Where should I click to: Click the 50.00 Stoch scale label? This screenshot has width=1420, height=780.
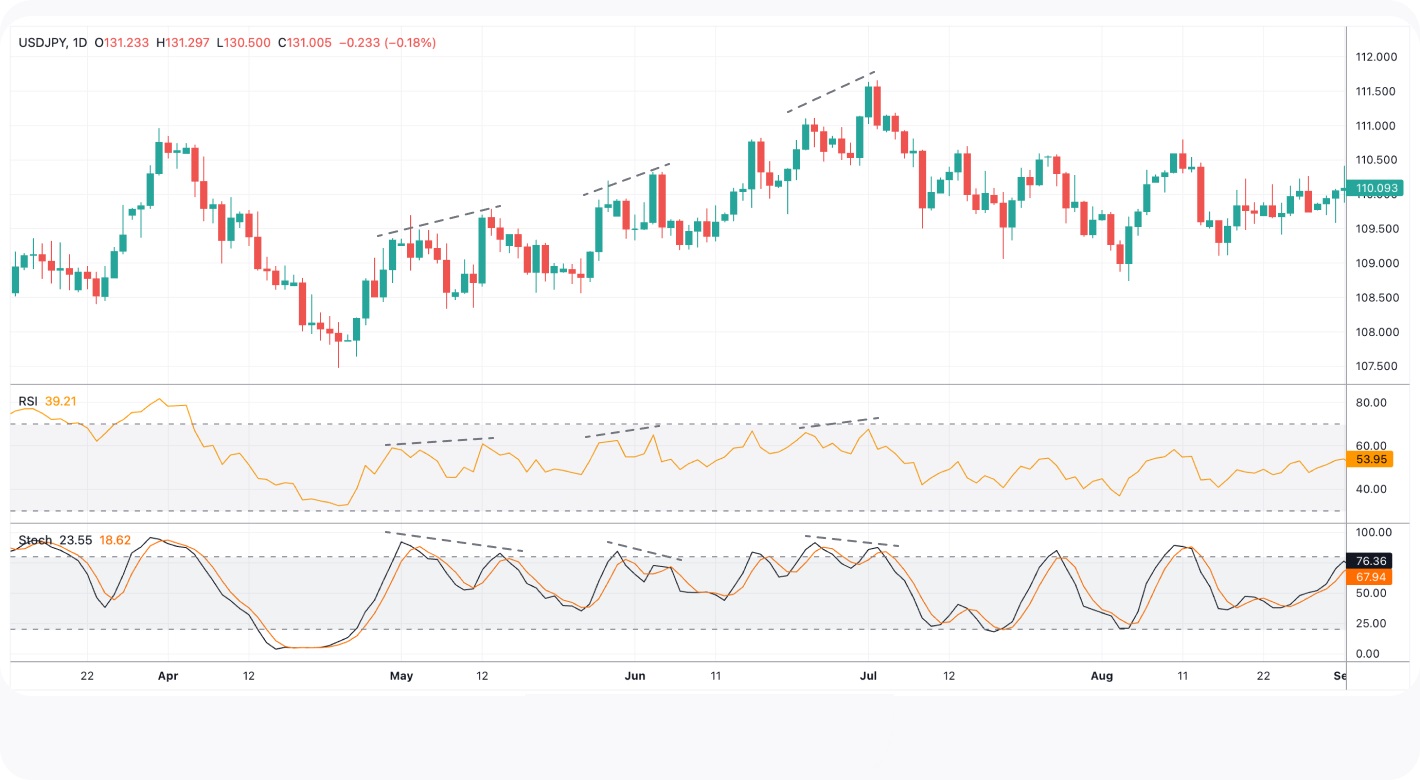(x=1371, y=593)
